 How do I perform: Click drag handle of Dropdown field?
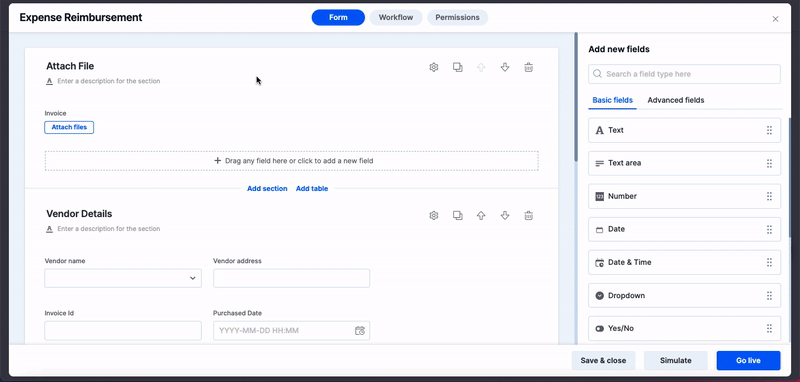[769, 296]
